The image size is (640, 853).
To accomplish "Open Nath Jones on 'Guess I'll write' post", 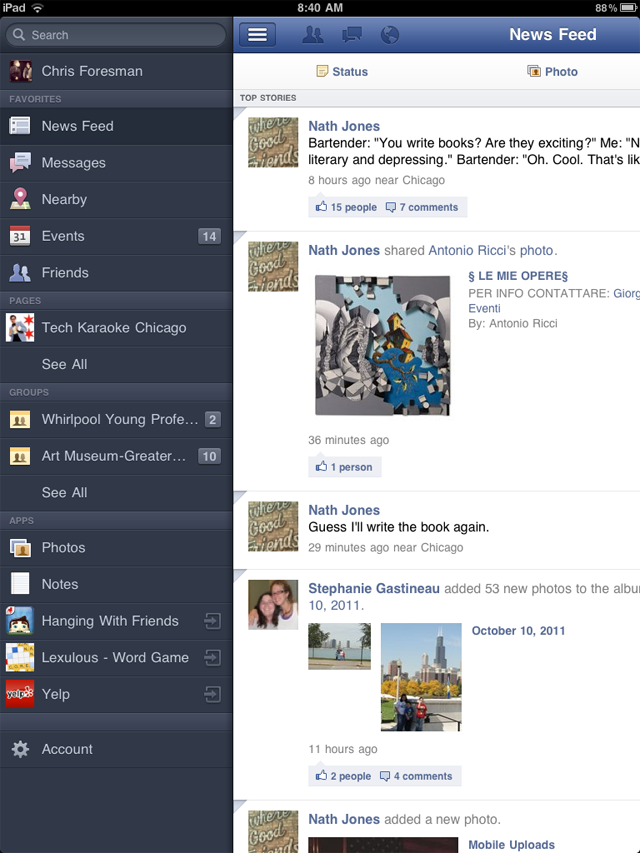I will [344, 510].
